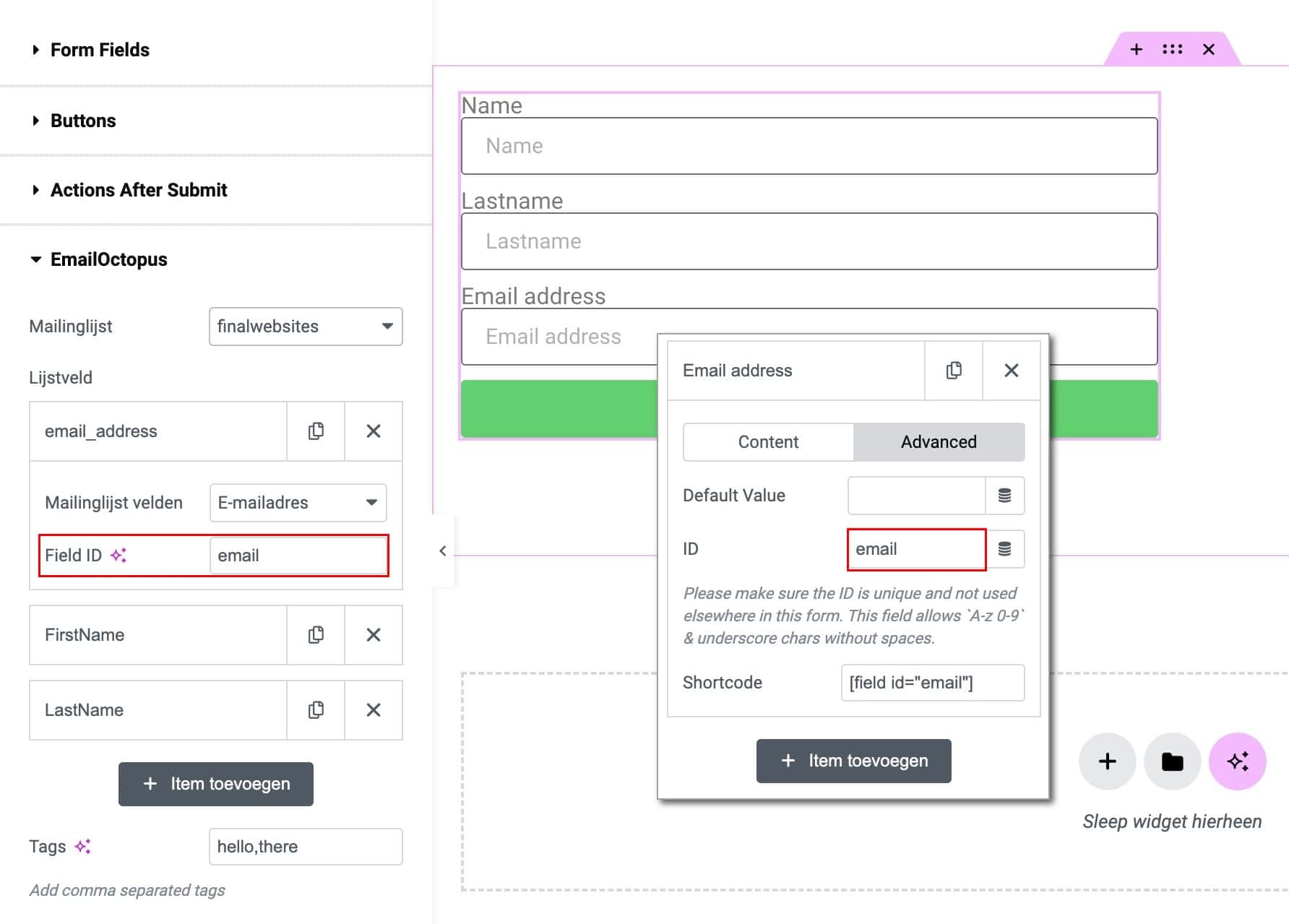Open the template library folder icon
This screenshot has width=1289, height=924.
pos(1172,761)
